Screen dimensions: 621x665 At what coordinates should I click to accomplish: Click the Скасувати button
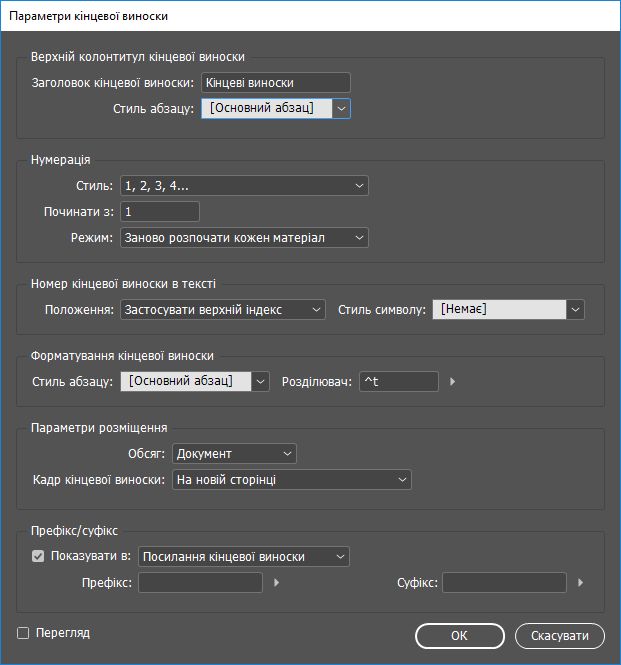[x=559, y=636]
